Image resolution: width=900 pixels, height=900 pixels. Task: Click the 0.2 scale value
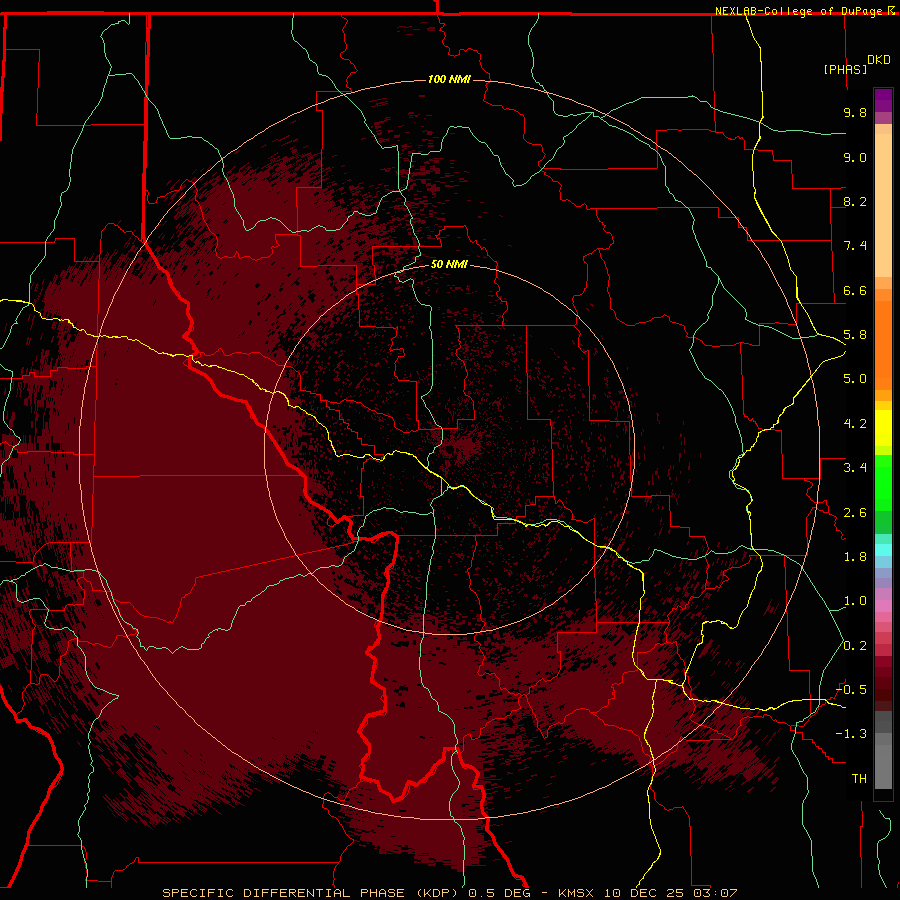coord(855,646)
